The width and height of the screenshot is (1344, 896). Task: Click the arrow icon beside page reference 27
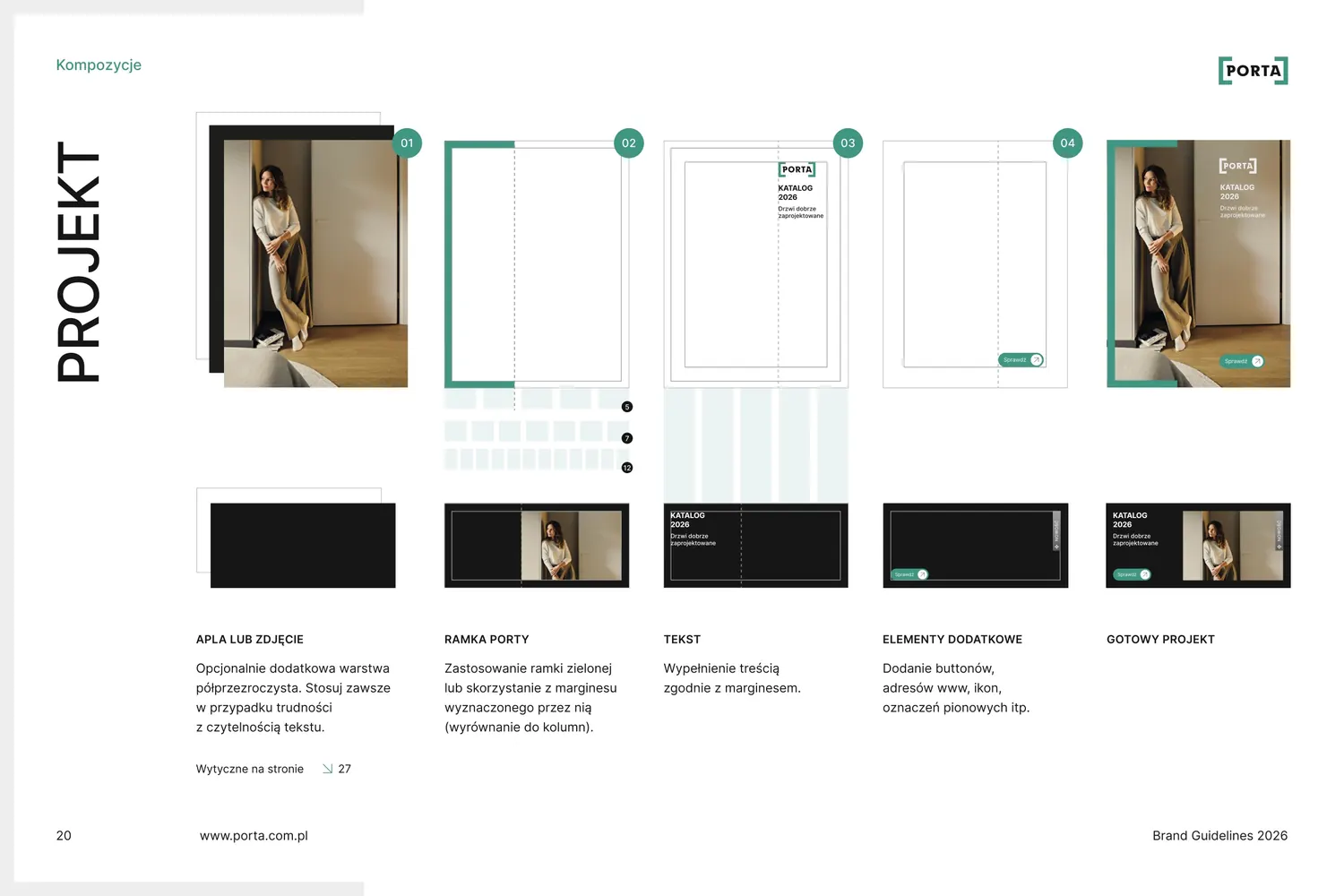point(328,769)
